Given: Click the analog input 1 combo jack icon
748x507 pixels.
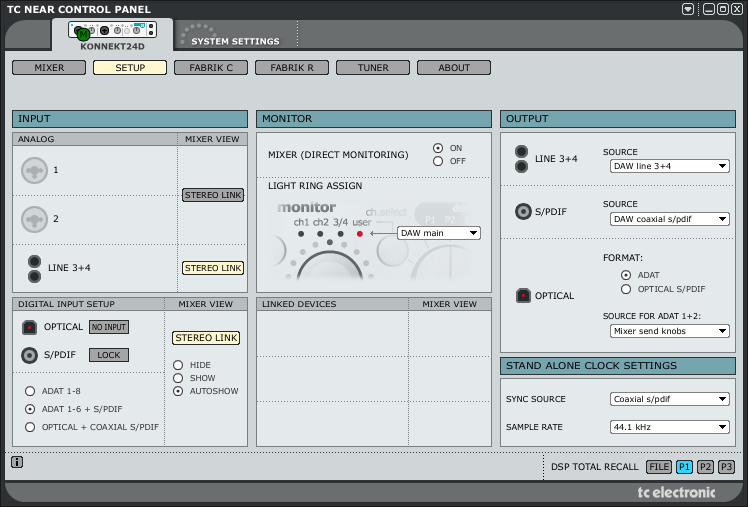Looking at the screenshot, I should click(34, 170).
